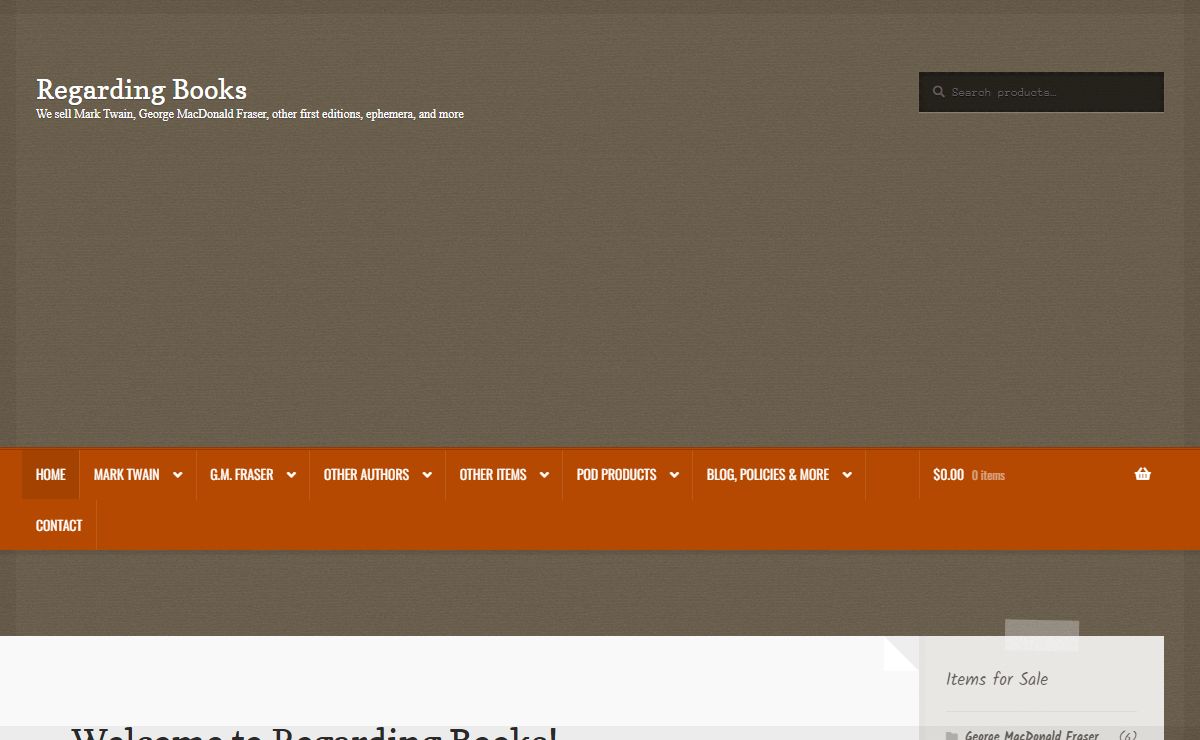Click the site tagline about Mark Twain

pyautogui.click(x=250, y=114)
